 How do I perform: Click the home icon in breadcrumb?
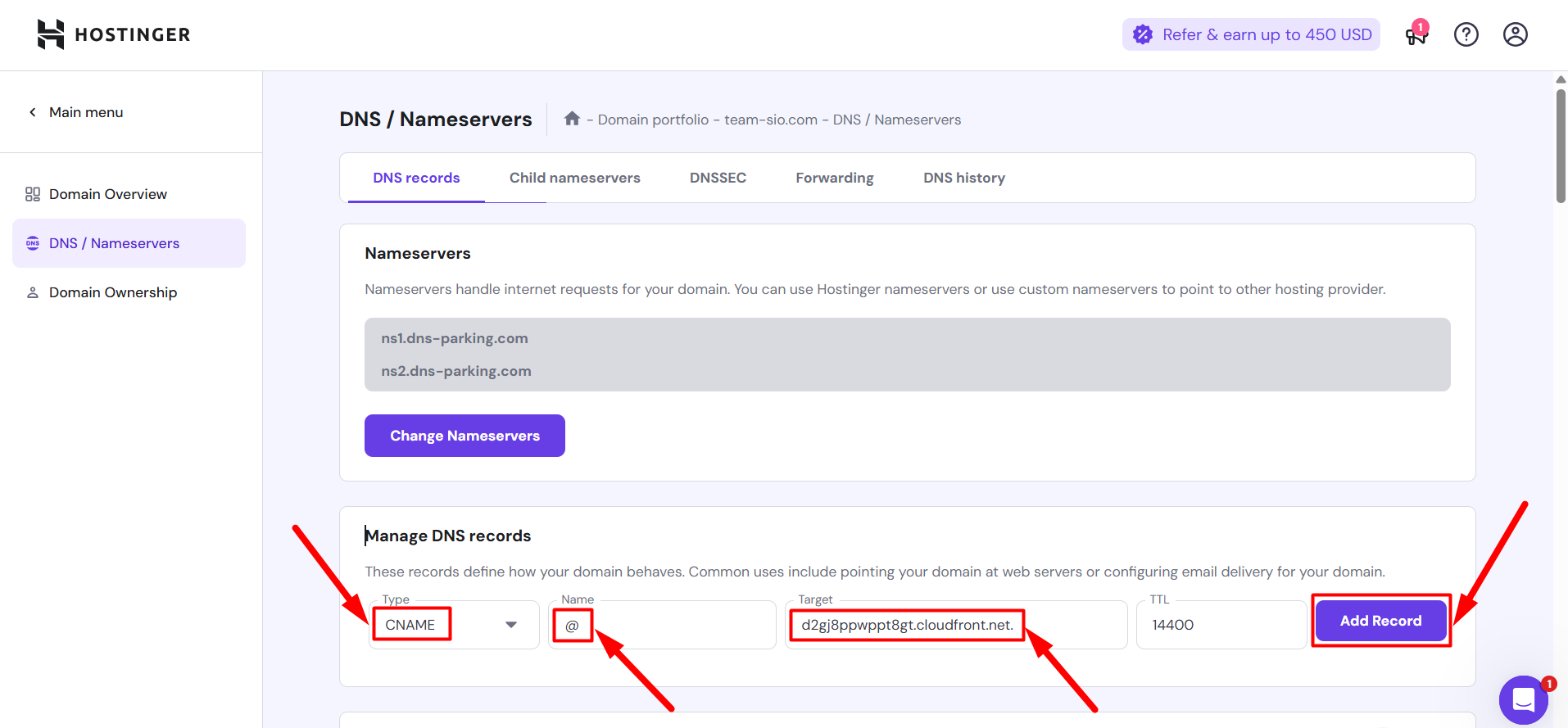pyautogui.click(x=572, y=119)
